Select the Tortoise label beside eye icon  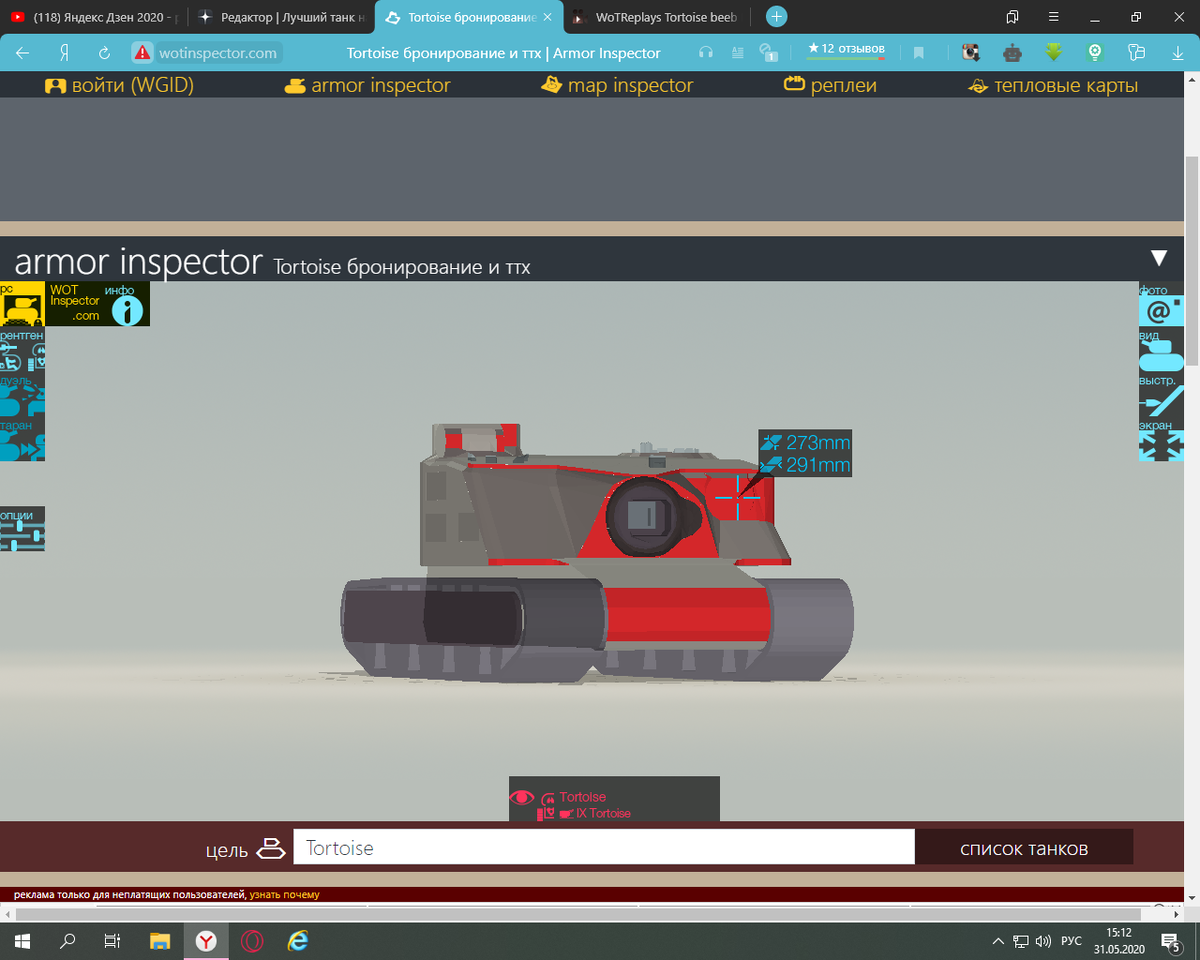tap(582, 797)
